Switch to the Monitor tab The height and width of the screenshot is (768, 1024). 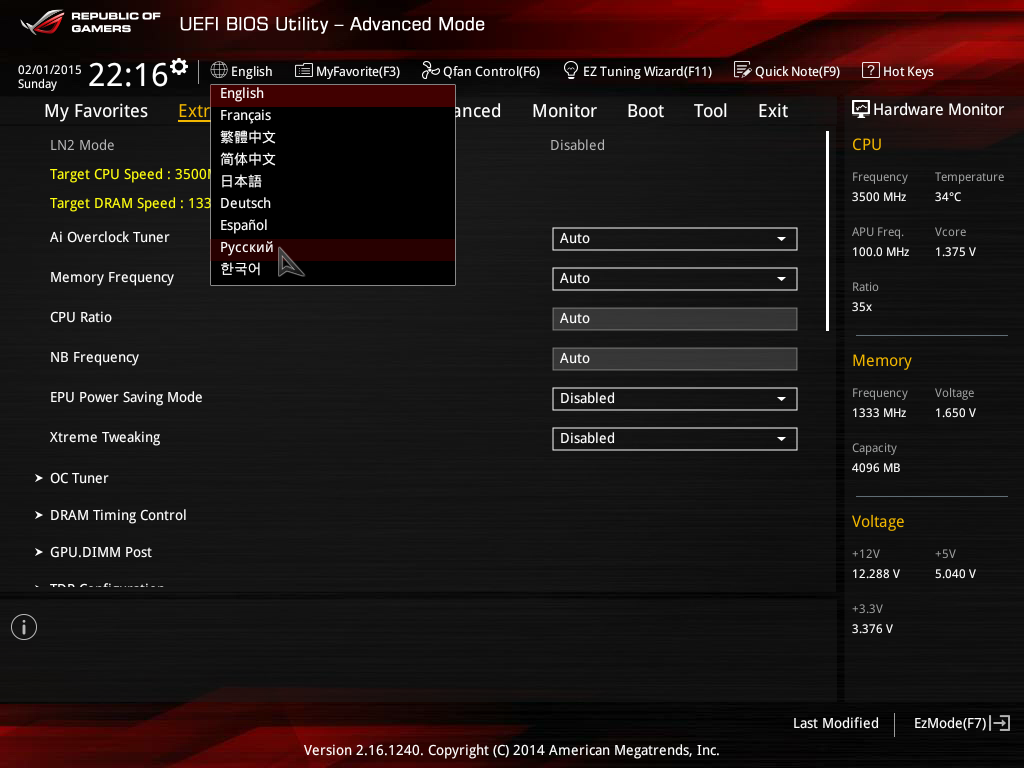pos(564,111)
